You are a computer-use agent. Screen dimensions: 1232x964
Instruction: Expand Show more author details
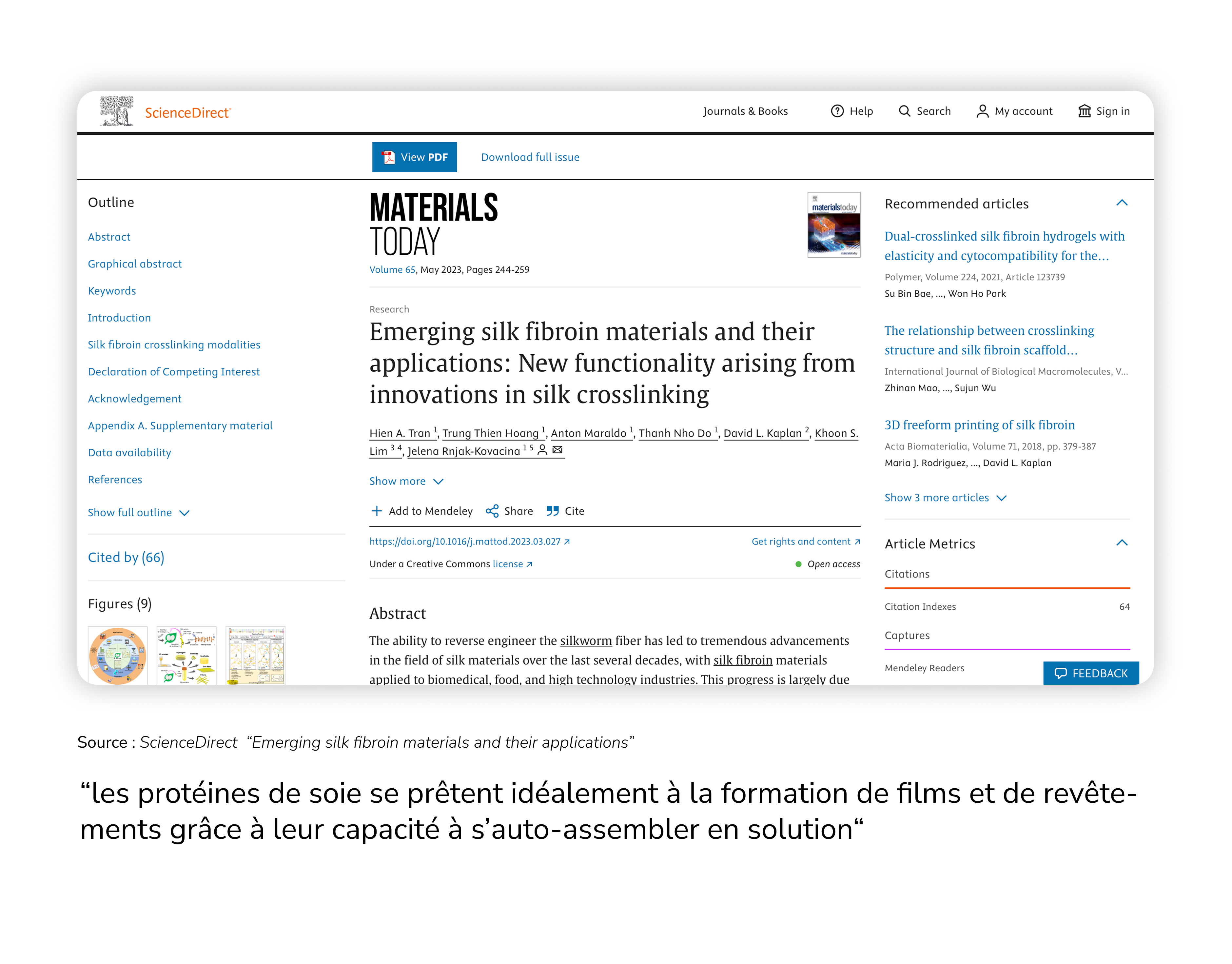coord(406,482)
